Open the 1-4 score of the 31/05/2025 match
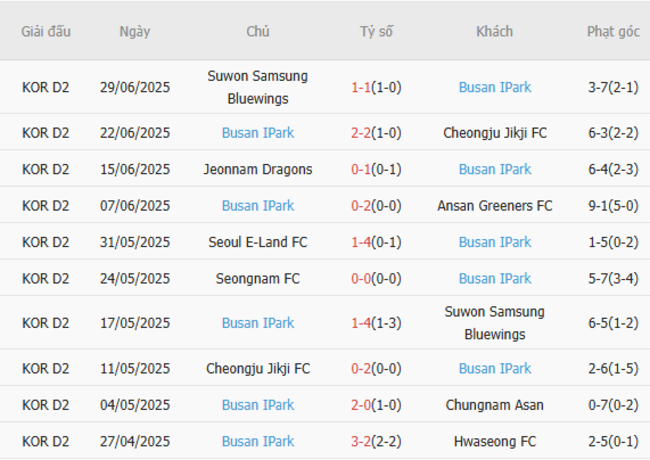The height and width of the screenshot is (460, 650). tap(362, 242)
